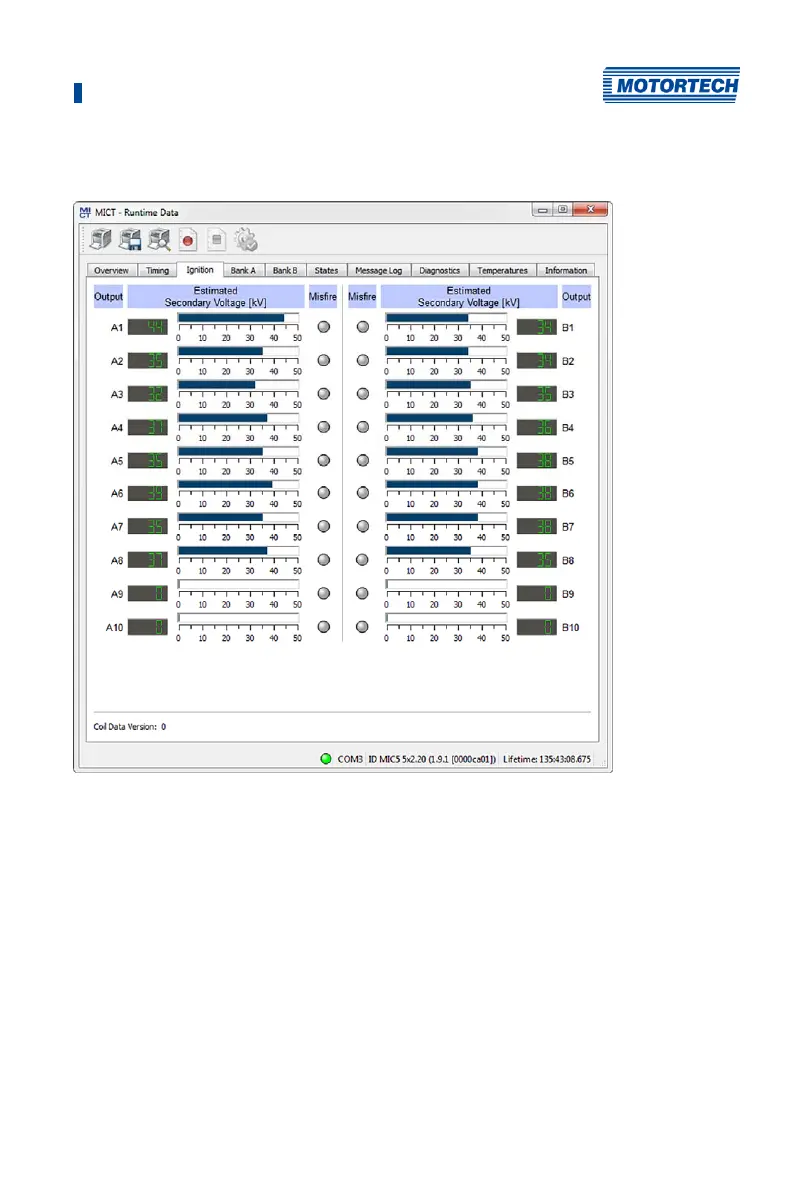Select the Ignition tab

point(200,269)
